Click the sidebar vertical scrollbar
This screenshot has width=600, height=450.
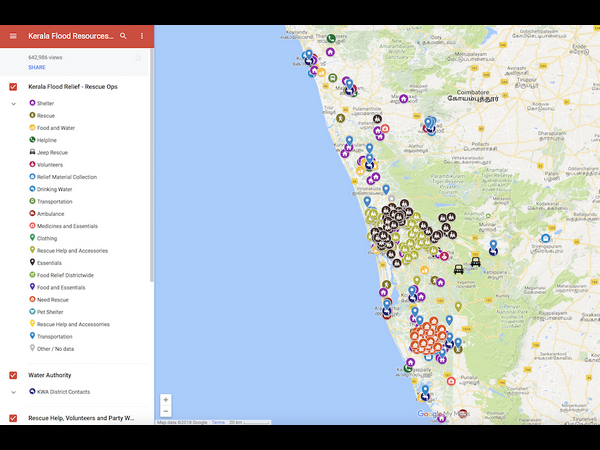pyautogui.click(x=152, y=165)
